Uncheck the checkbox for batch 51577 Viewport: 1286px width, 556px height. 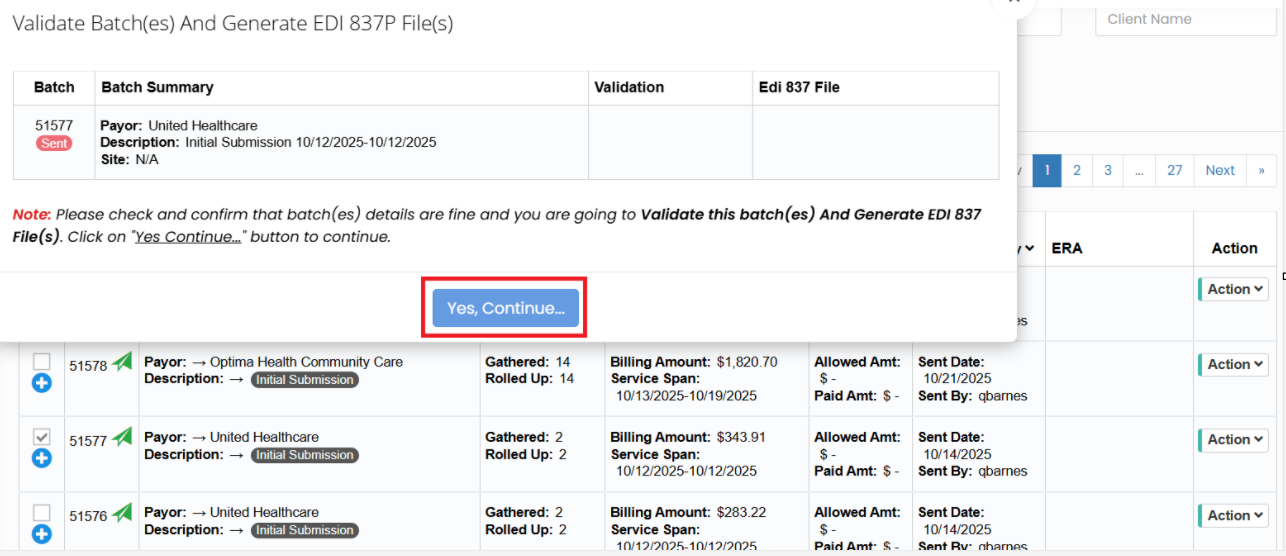pyautogui.click(x=42, y=437)
